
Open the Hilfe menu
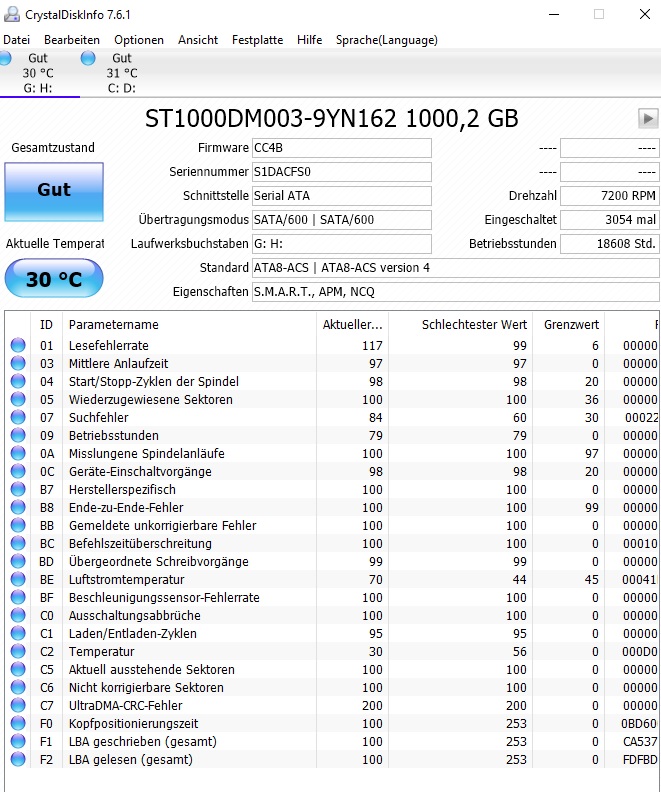(310, 40)
